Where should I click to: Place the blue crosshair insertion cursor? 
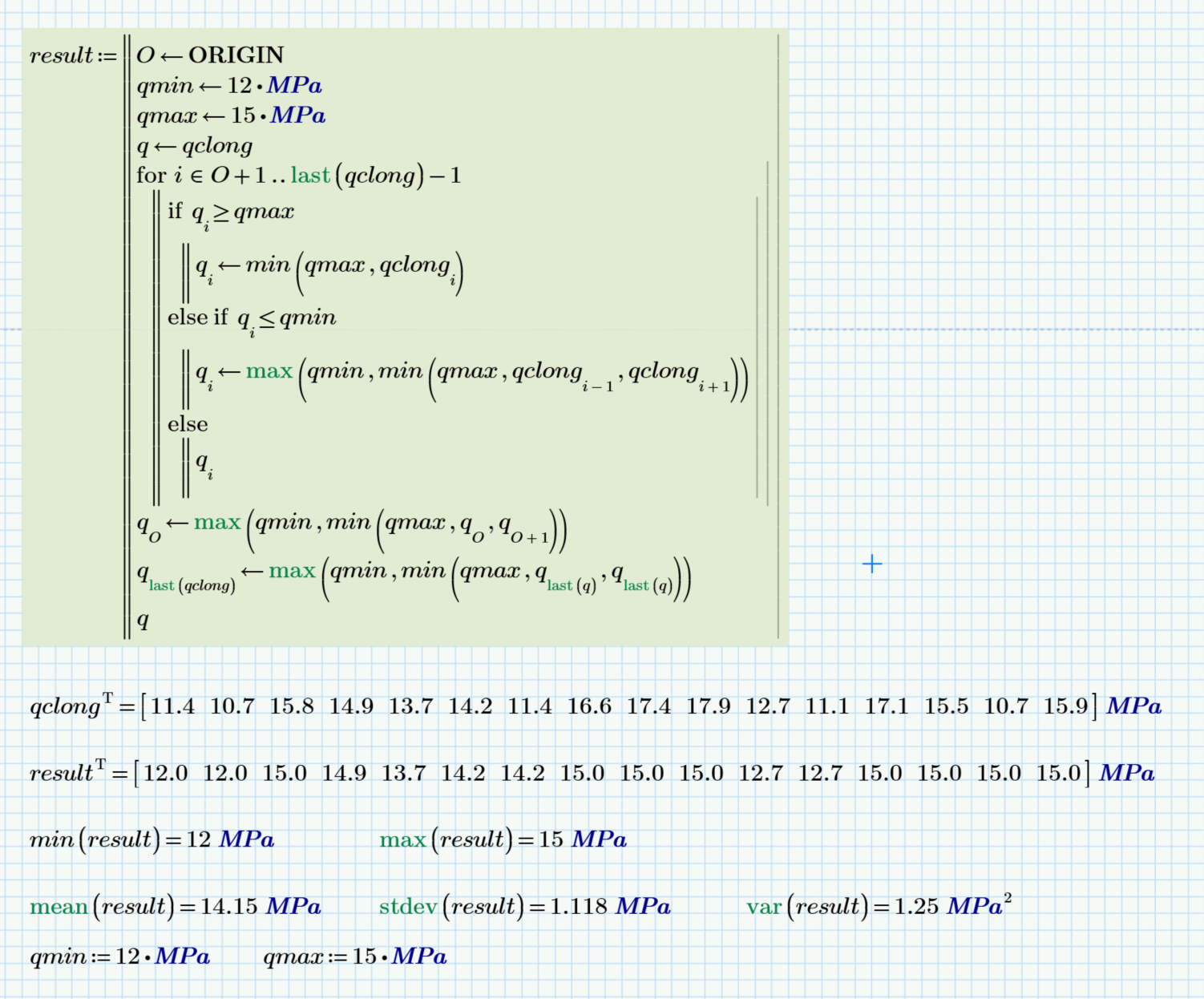point(871,564)
